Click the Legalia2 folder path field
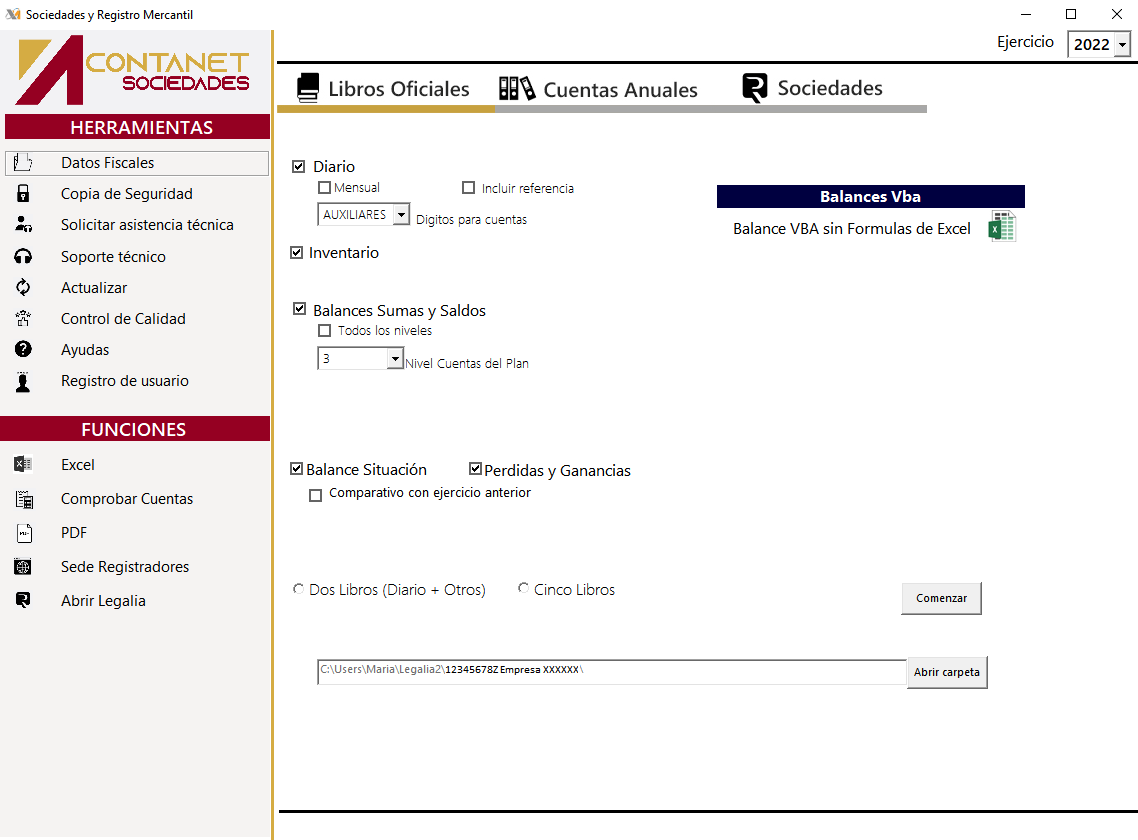This screenshot has height=840, width=1138. (612, 672)
